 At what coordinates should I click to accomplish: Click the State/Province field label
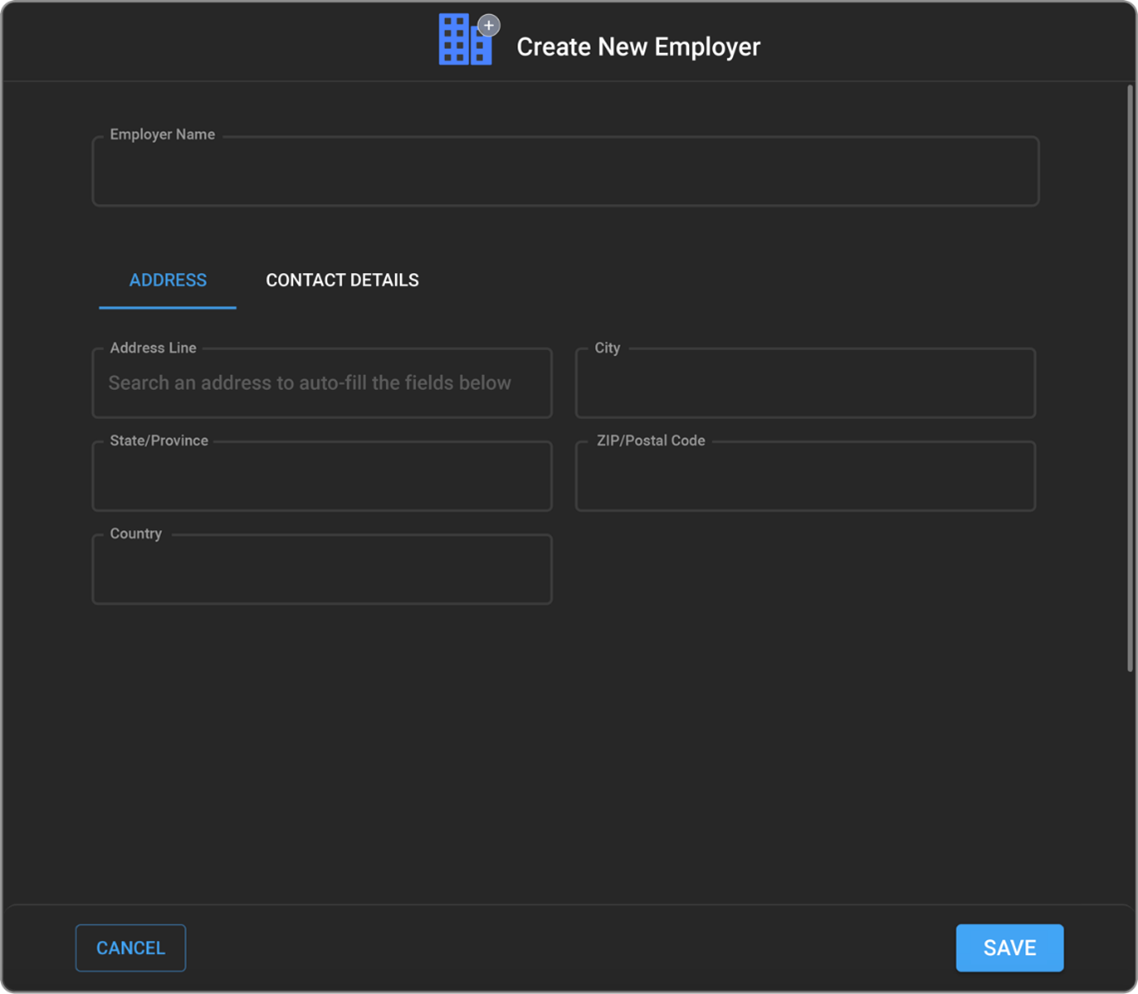pos(159,441)
